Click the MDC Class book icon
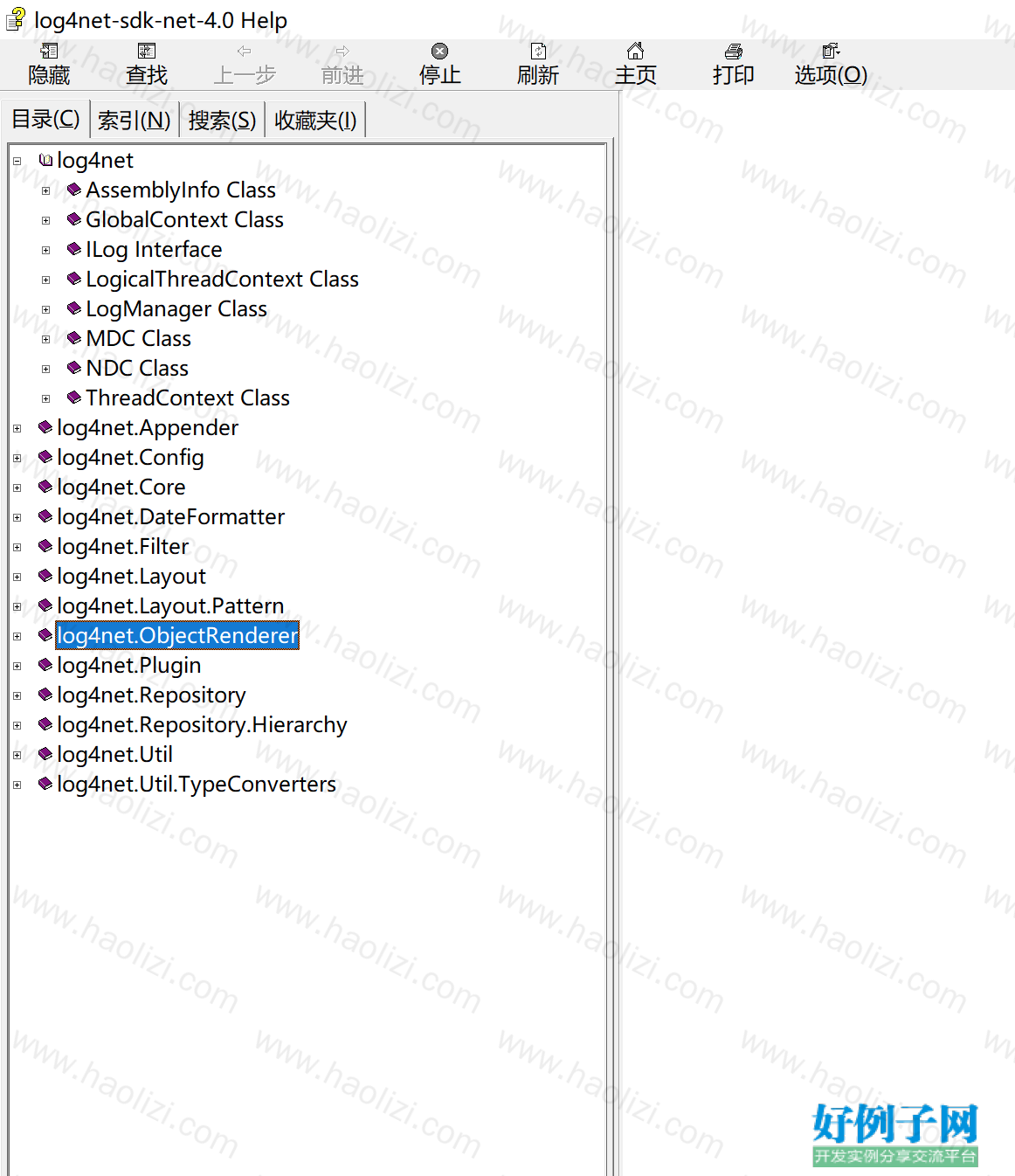 click(x=74, y=338)
